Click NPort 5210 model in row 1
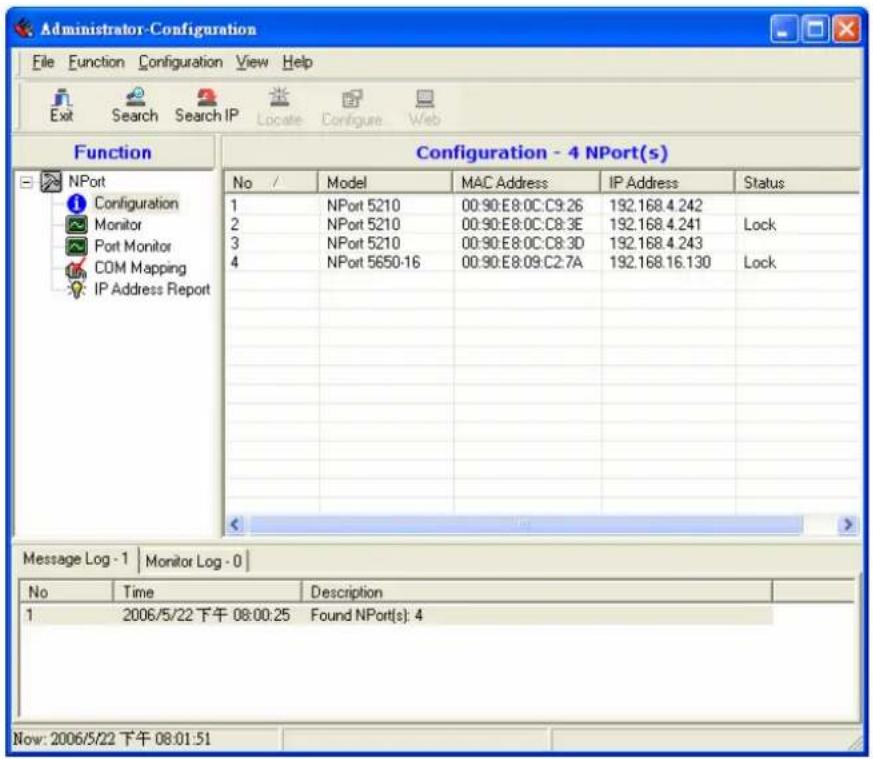Viewport: 873px width, 759px height. tap(363, 205)
